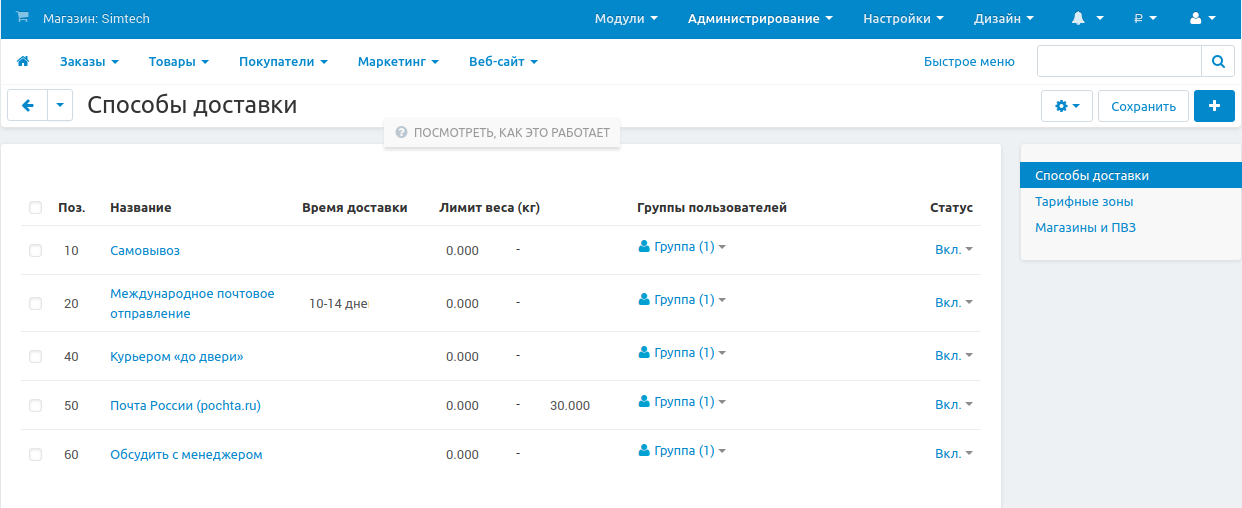Viewport: 1242px width, 508px height.
Task: Select Тарифные зоны in the sidebar
Action: tap(1084, 202)
